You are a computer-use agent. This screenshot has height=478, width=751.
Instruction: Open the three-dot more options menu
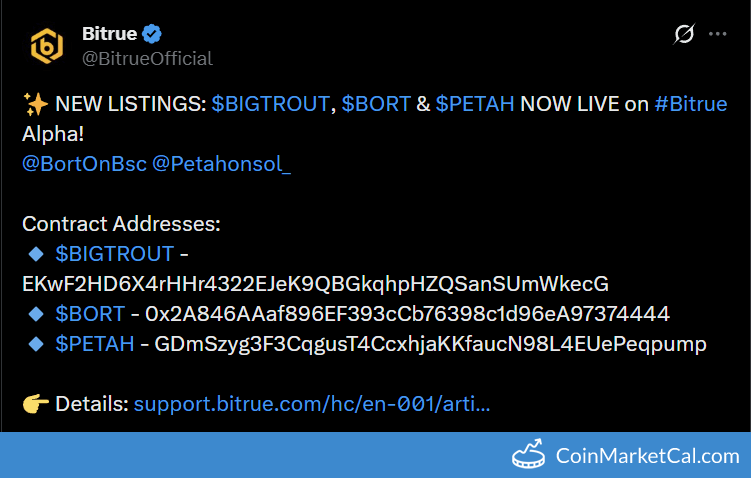point(718,34)
